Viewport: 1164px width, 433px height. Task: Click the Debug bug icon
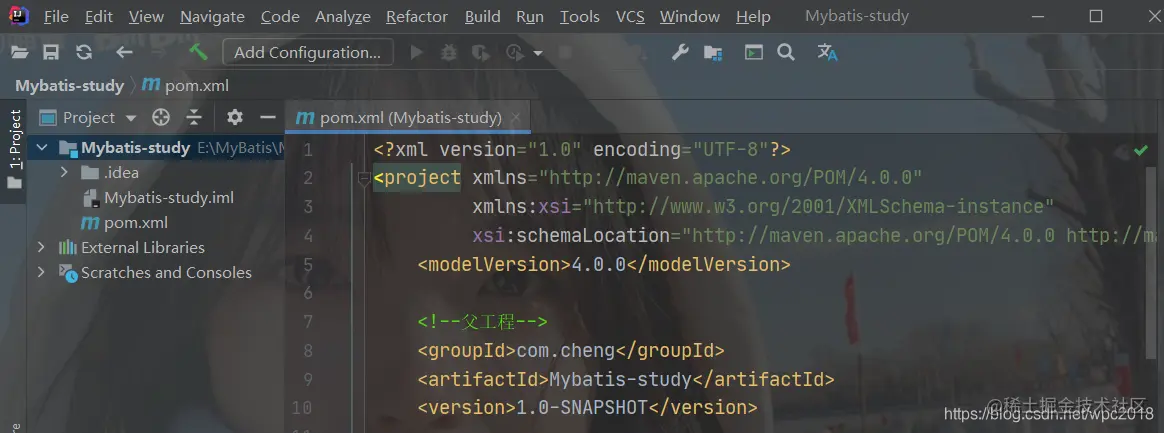point(449,52)
